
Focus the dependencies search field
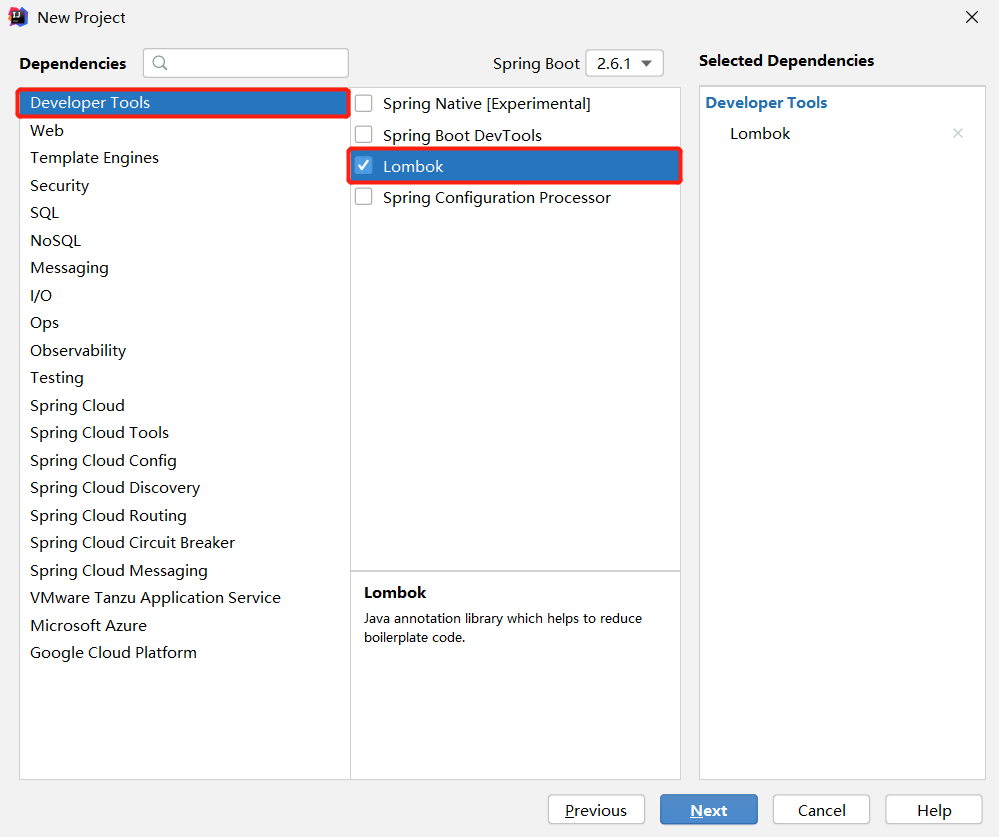point(246,63)
